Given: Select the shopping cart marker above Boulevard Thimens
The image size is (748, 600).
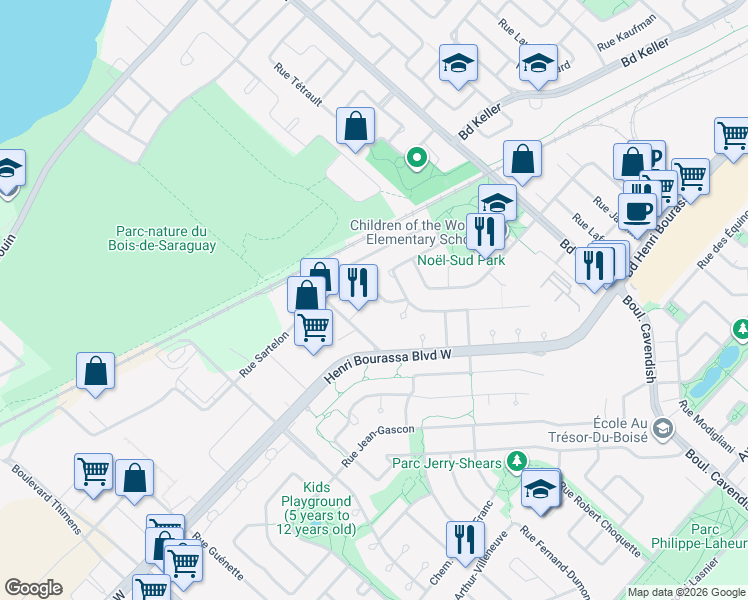Looking at the screenshot, I should tap(94, 474).
